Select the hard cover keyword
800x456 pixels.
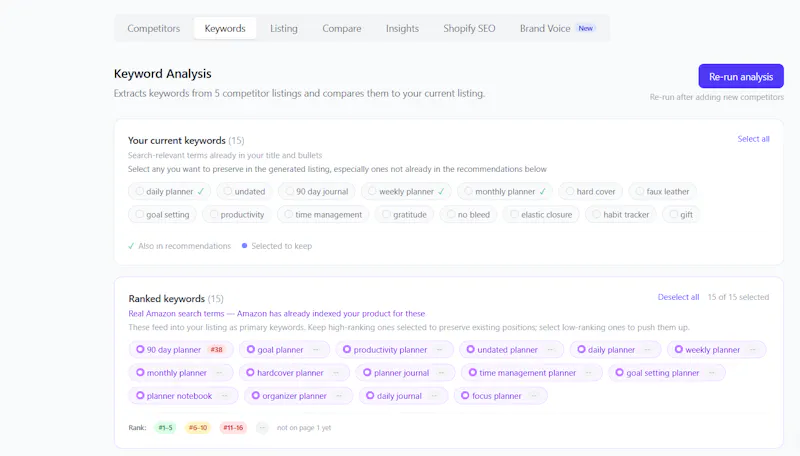tap(590, 191)
